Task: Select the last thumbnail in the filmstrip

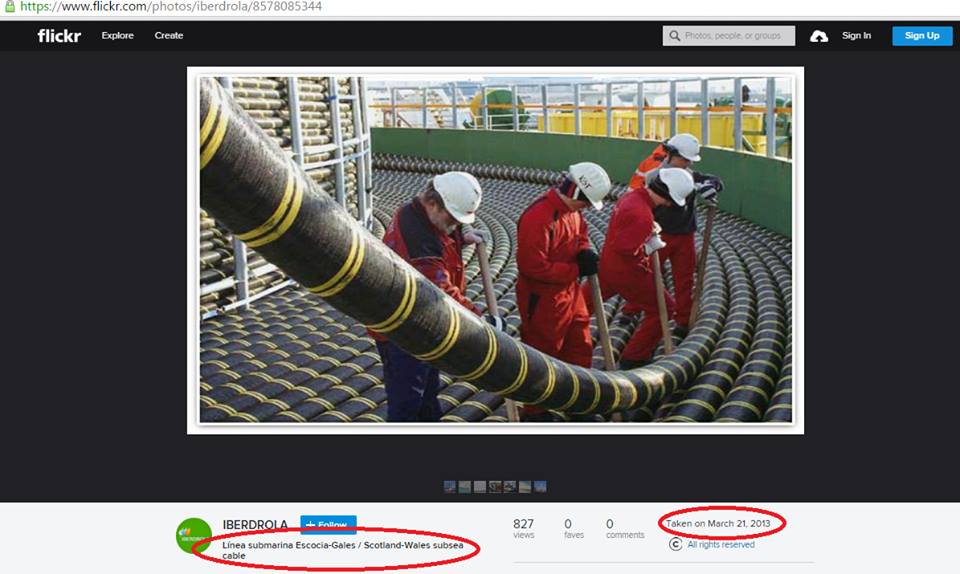Action: [x=541, y=487]
